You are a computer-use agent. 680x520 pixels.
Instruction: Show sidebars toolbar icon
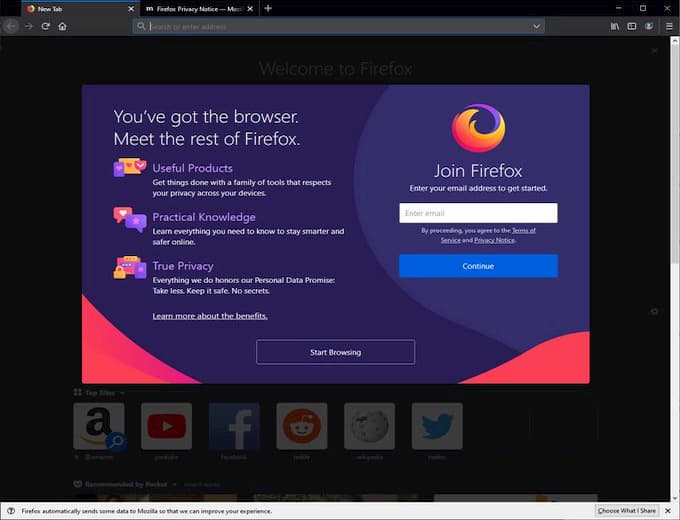pyautogui.click(x=632, y=26)
